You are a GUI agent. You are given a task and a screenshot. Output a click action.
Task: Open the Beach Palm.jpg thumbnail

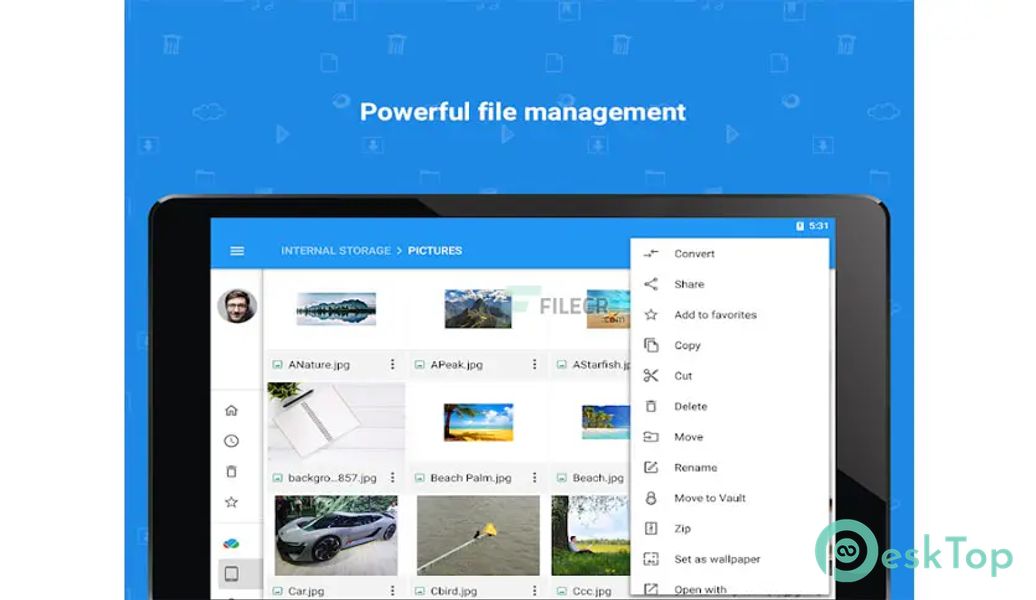pos(478,422)
